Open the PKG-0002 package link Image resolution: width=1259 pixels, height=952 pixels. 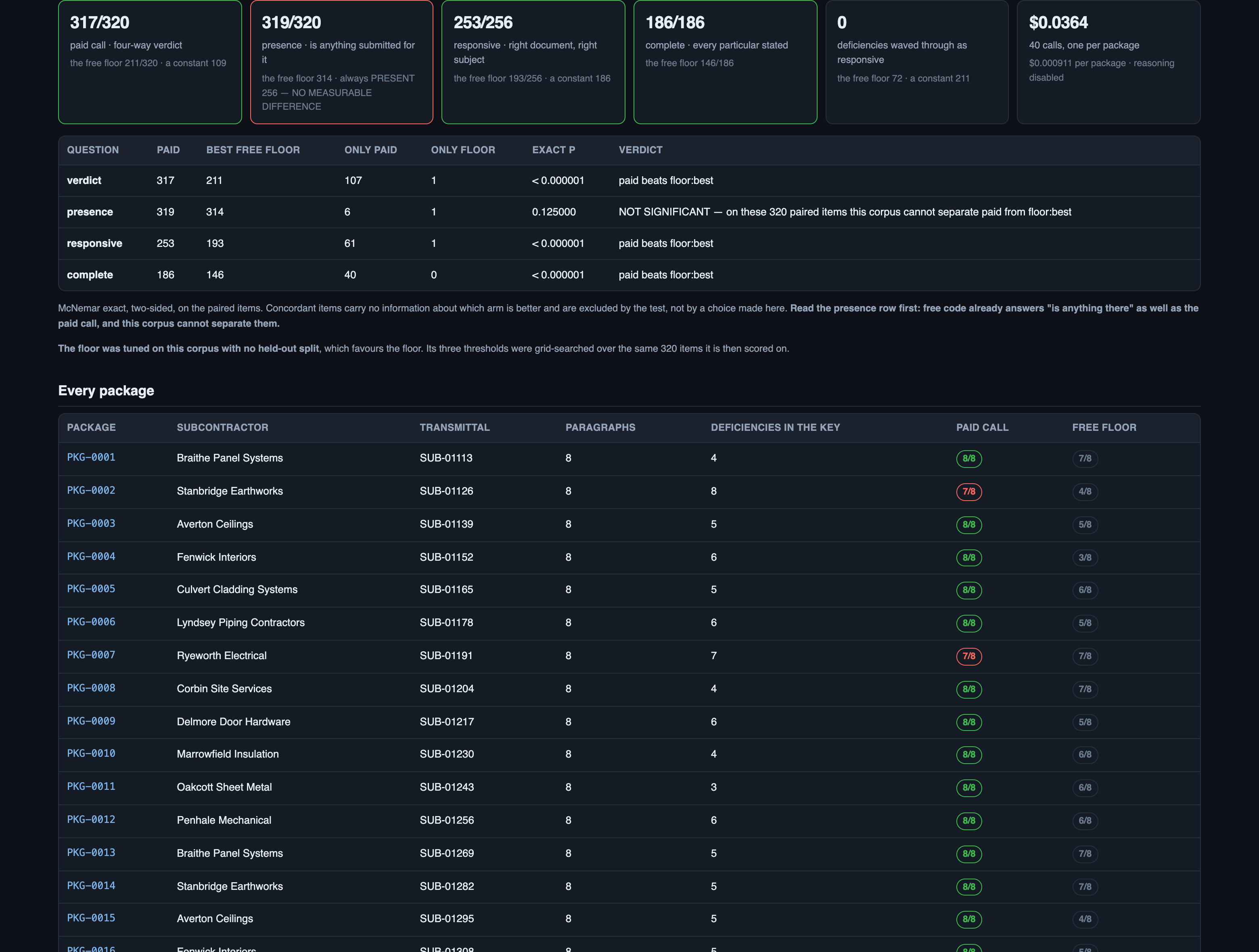pyautogui.click(x=91, y=490)
